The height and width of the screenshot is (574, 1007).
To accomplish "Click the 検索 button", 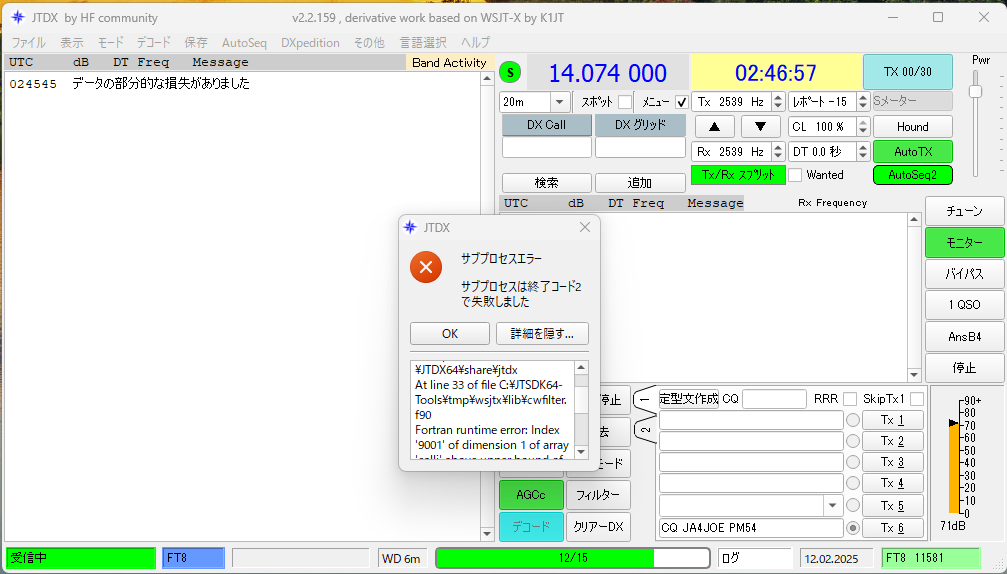I will coord(547,183).
